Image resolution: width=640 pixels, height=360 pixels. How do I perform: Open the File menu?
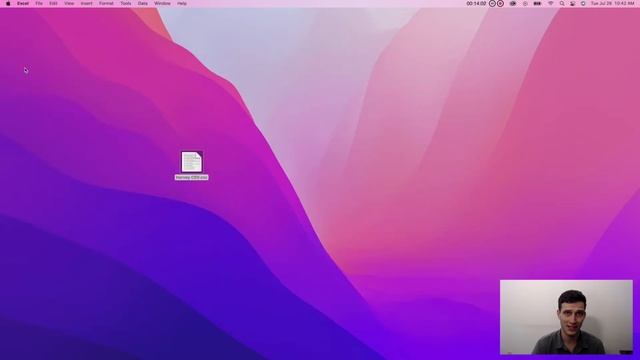tap(39, 3)
